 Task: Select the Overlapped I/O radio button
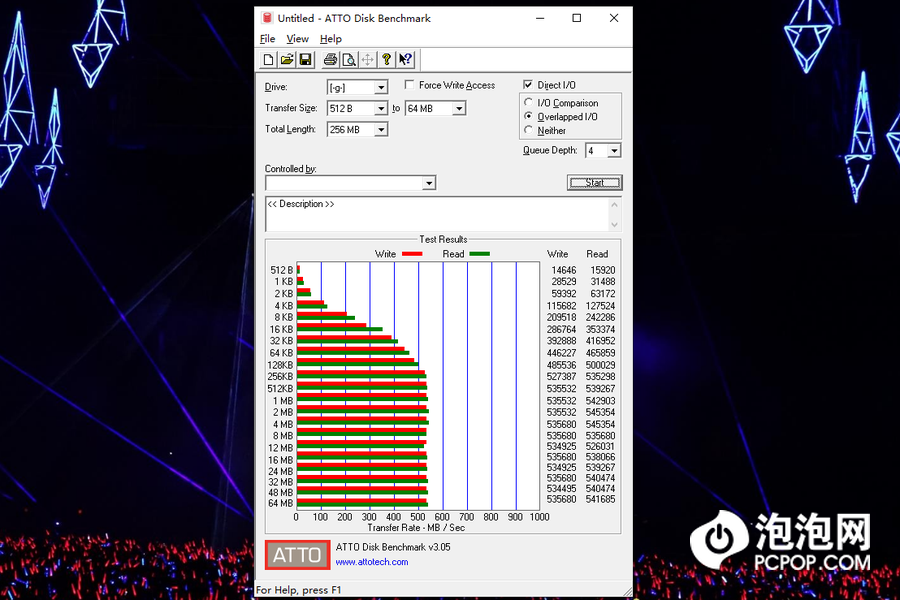pyautogui.click(x=528, y=116)
